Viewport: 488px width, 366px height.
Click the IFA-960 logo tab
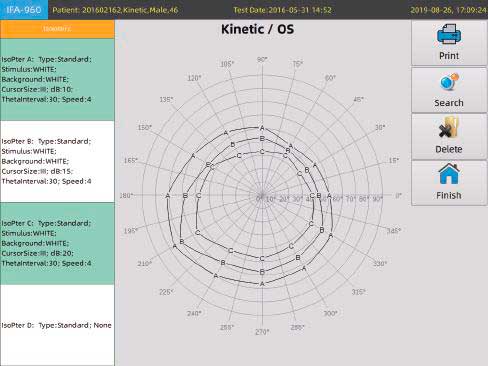coord(24,10)
